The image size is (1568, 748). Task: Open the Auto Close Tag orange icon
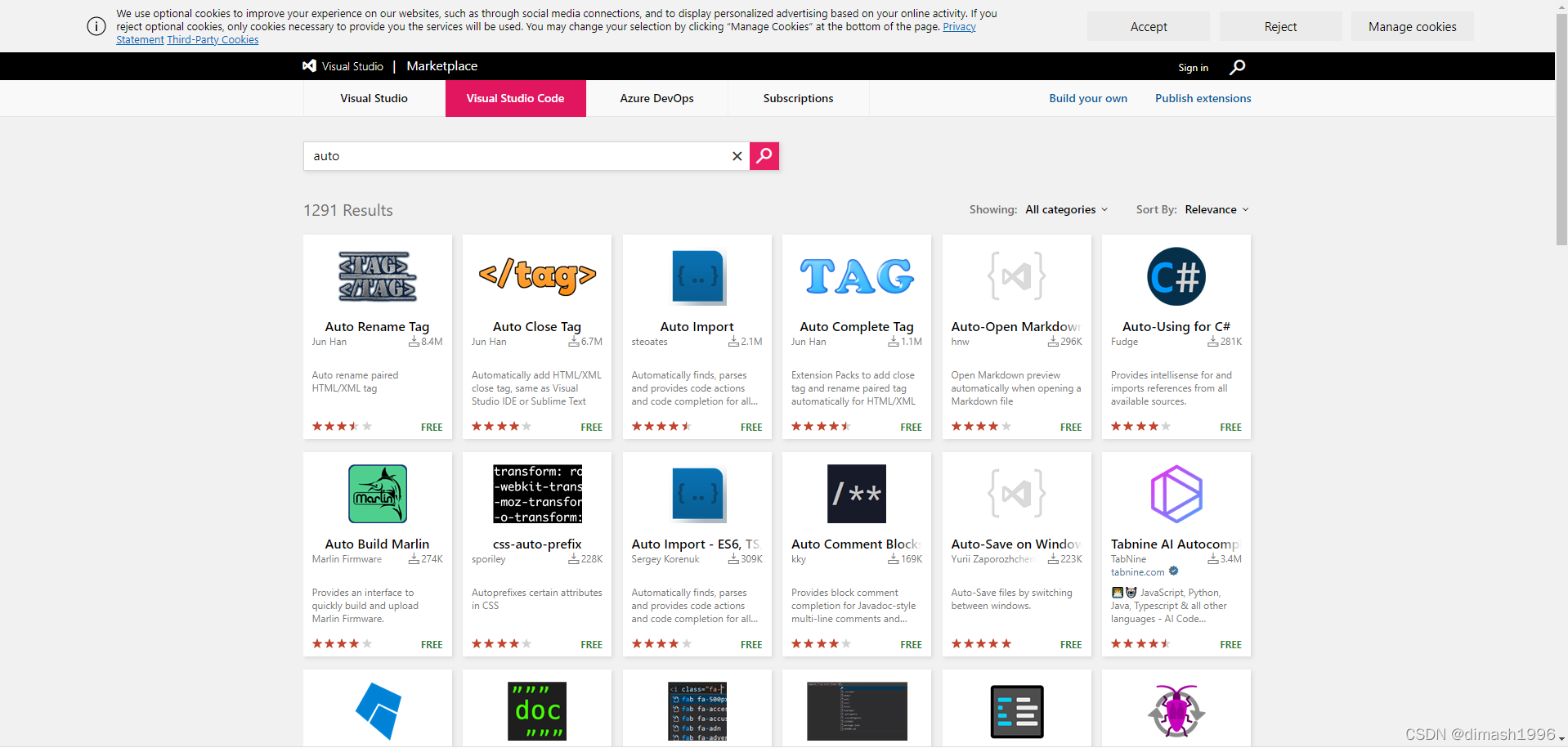pyautogui.click(x=537, y=276)
